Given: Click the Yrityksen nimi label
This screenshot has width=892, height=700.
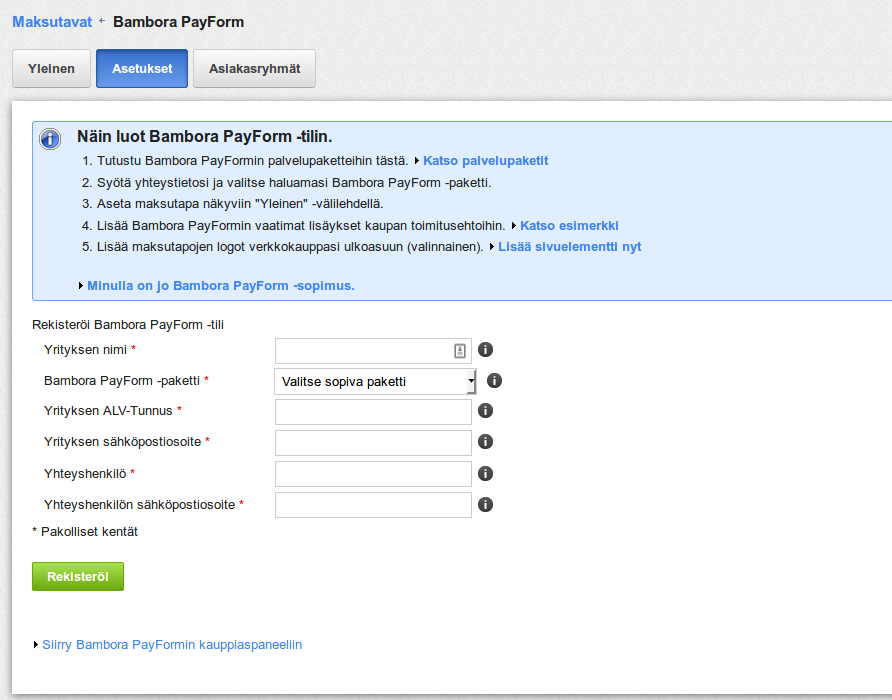Looking at the screenshot, I should (x=85, y=349).
